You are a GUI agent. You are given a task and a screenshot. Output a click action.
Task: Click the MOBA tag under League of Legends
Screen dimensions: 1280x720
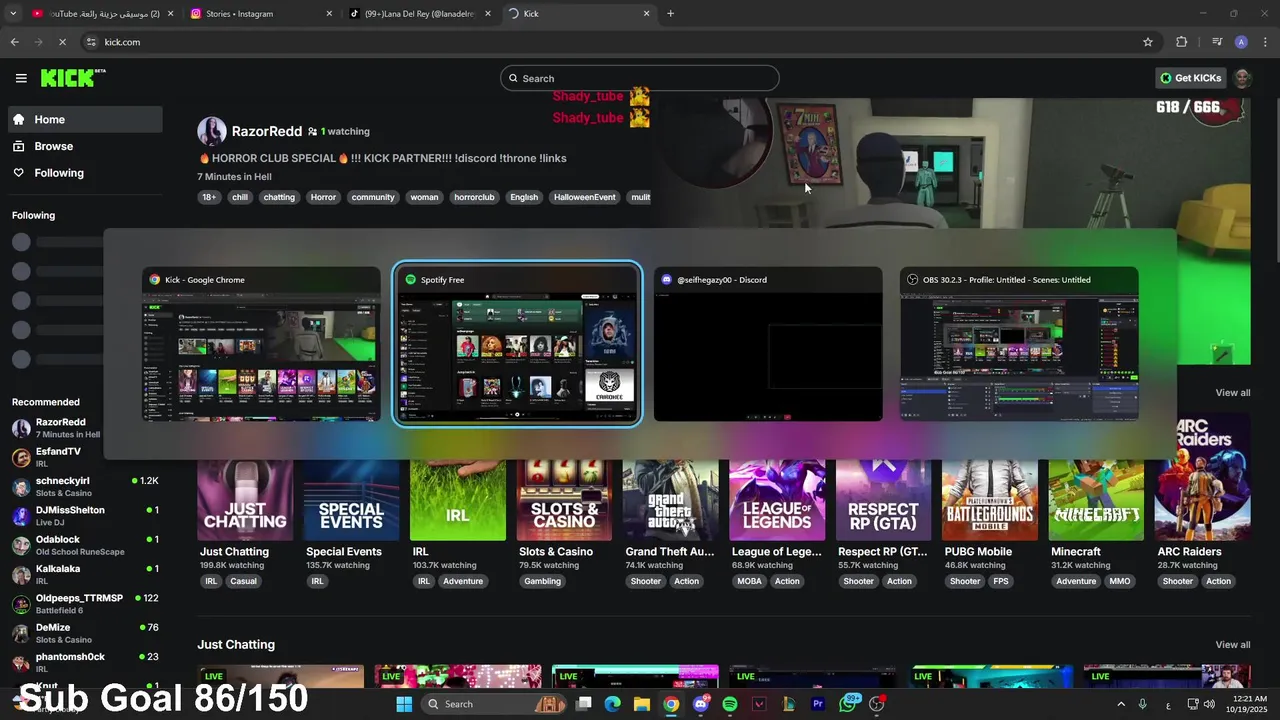[x=749, y=581]
